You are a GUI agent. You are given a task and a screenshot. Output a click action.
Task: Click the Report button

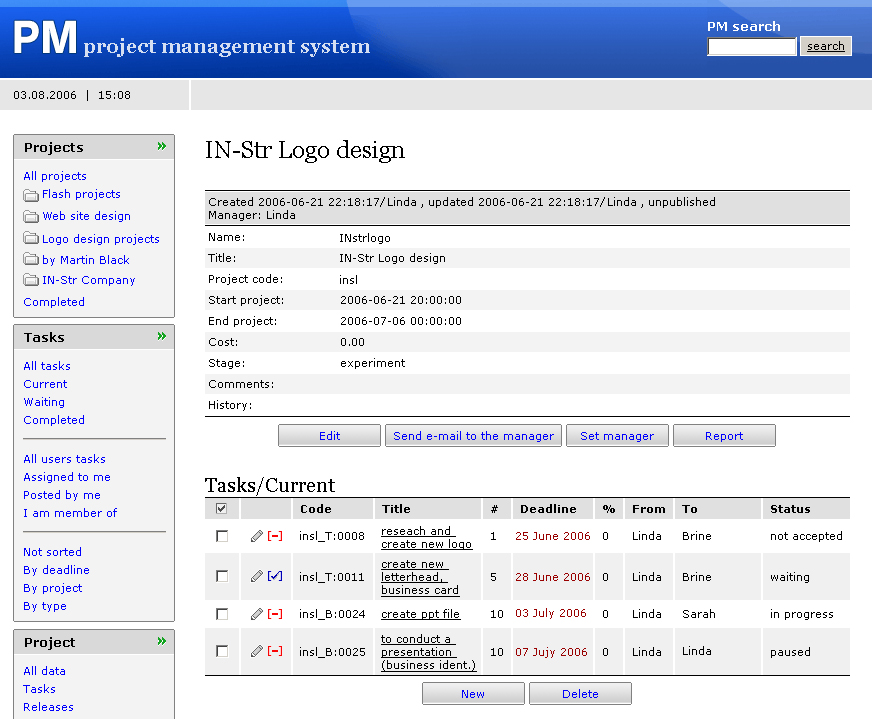tap(724, 436)
